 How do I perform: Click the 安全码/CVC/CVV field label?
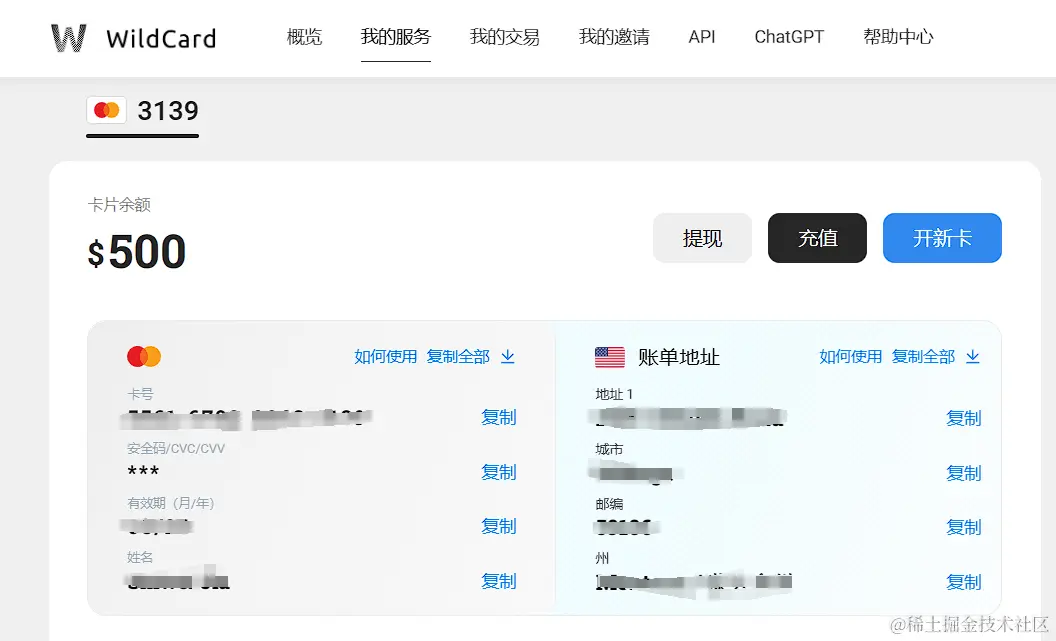click(x=176, y=448)
